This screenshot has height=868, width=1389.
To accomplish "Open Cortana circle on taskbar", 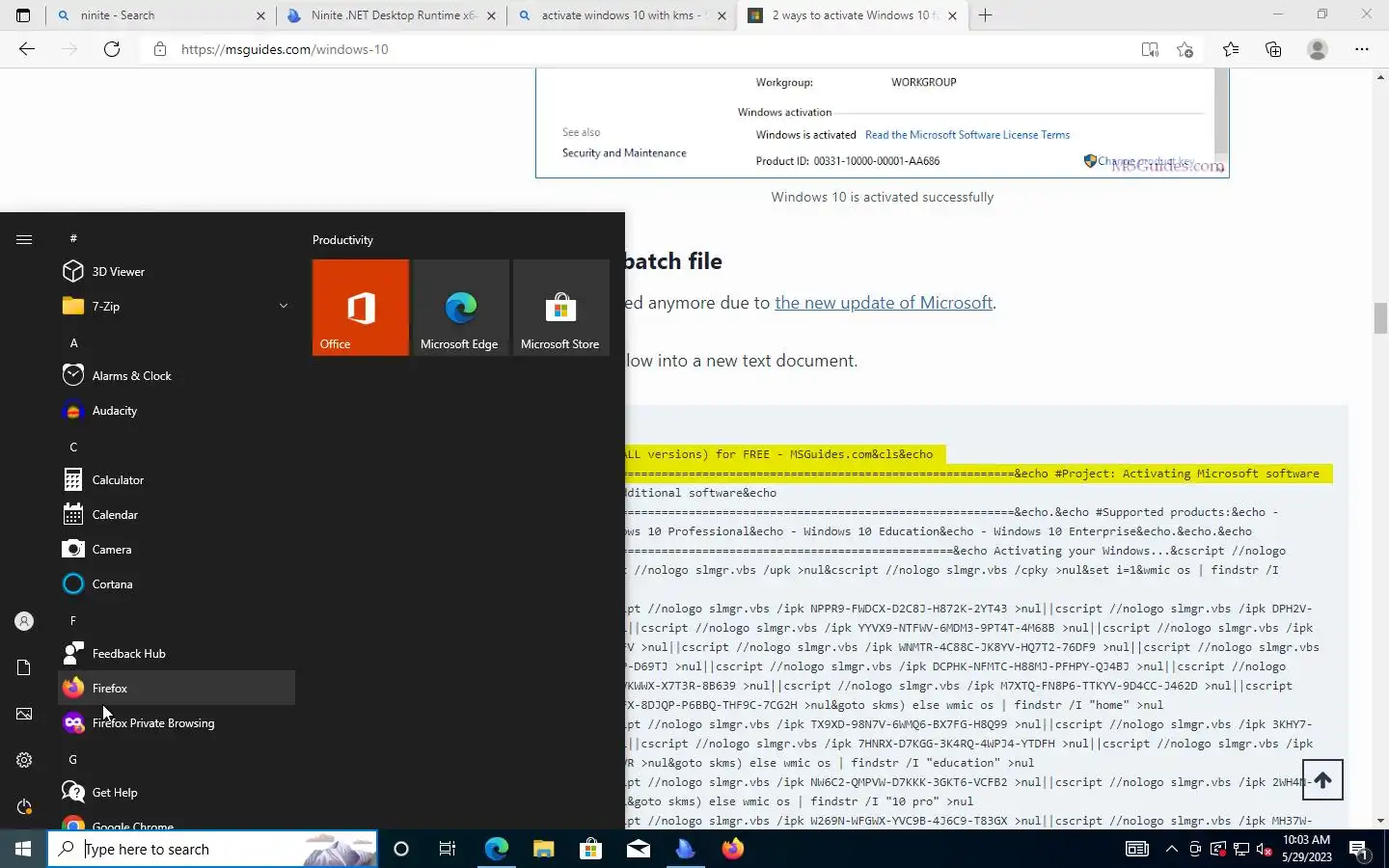I will [x=401, y=849].
